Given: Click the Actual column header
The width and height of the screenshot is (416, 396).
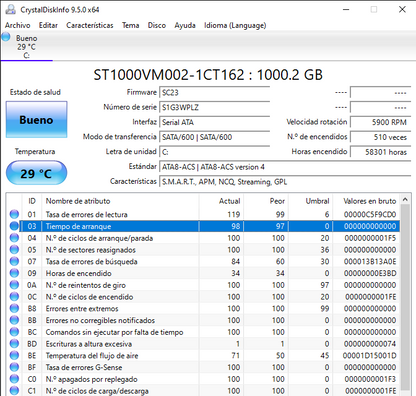Looking at the screenshot, I should pyautogui.click(x=221, y=201).
